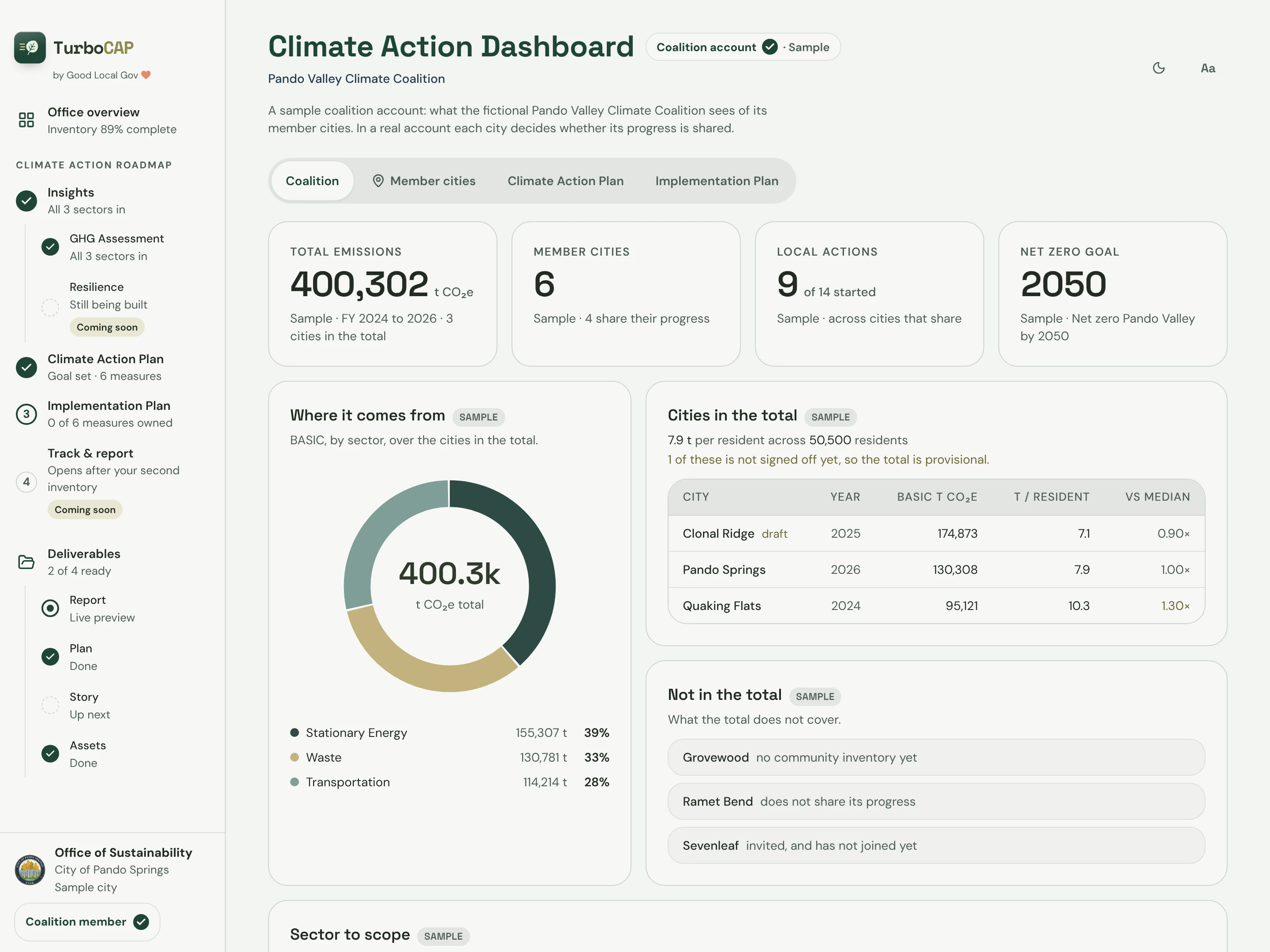Click the Coalition account Sample badge

click(743, 47)
